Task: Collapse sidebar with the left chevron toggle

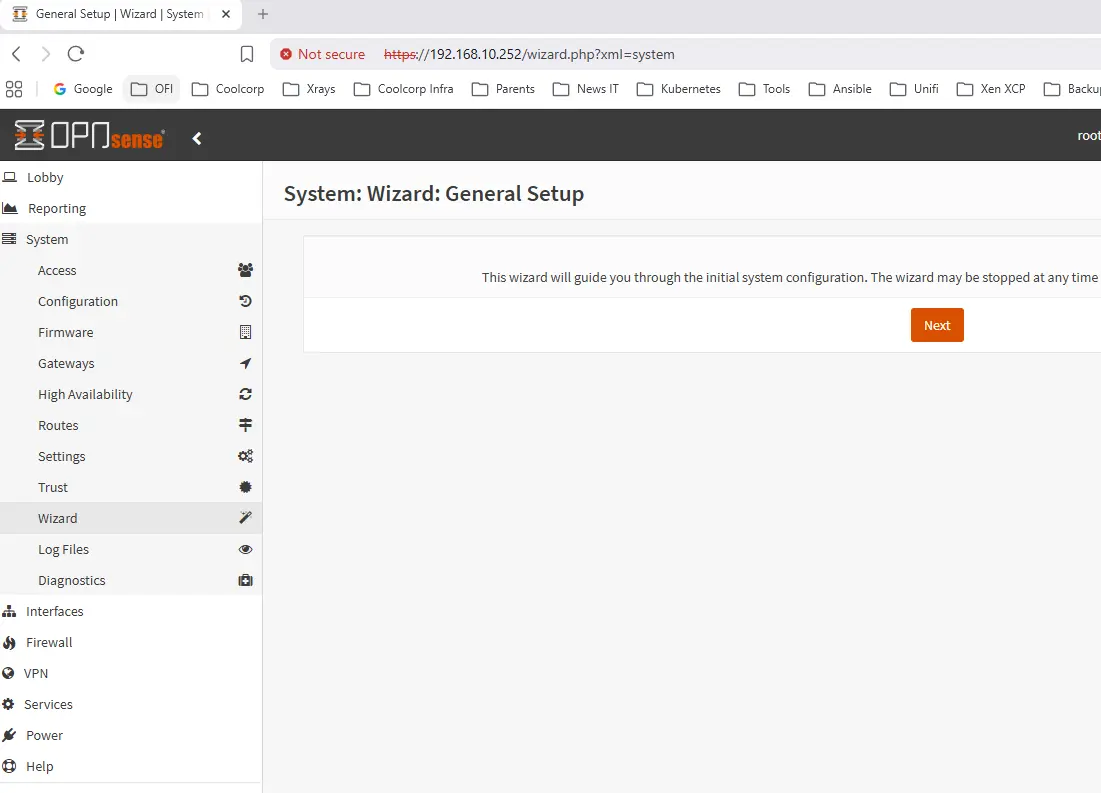Action: point(197,138)
